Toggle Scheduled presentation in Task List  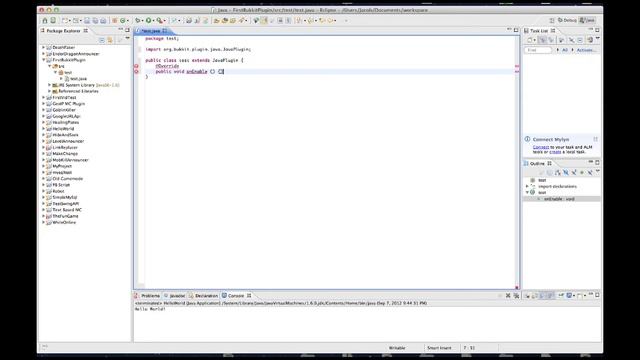(x=551, y=40)
